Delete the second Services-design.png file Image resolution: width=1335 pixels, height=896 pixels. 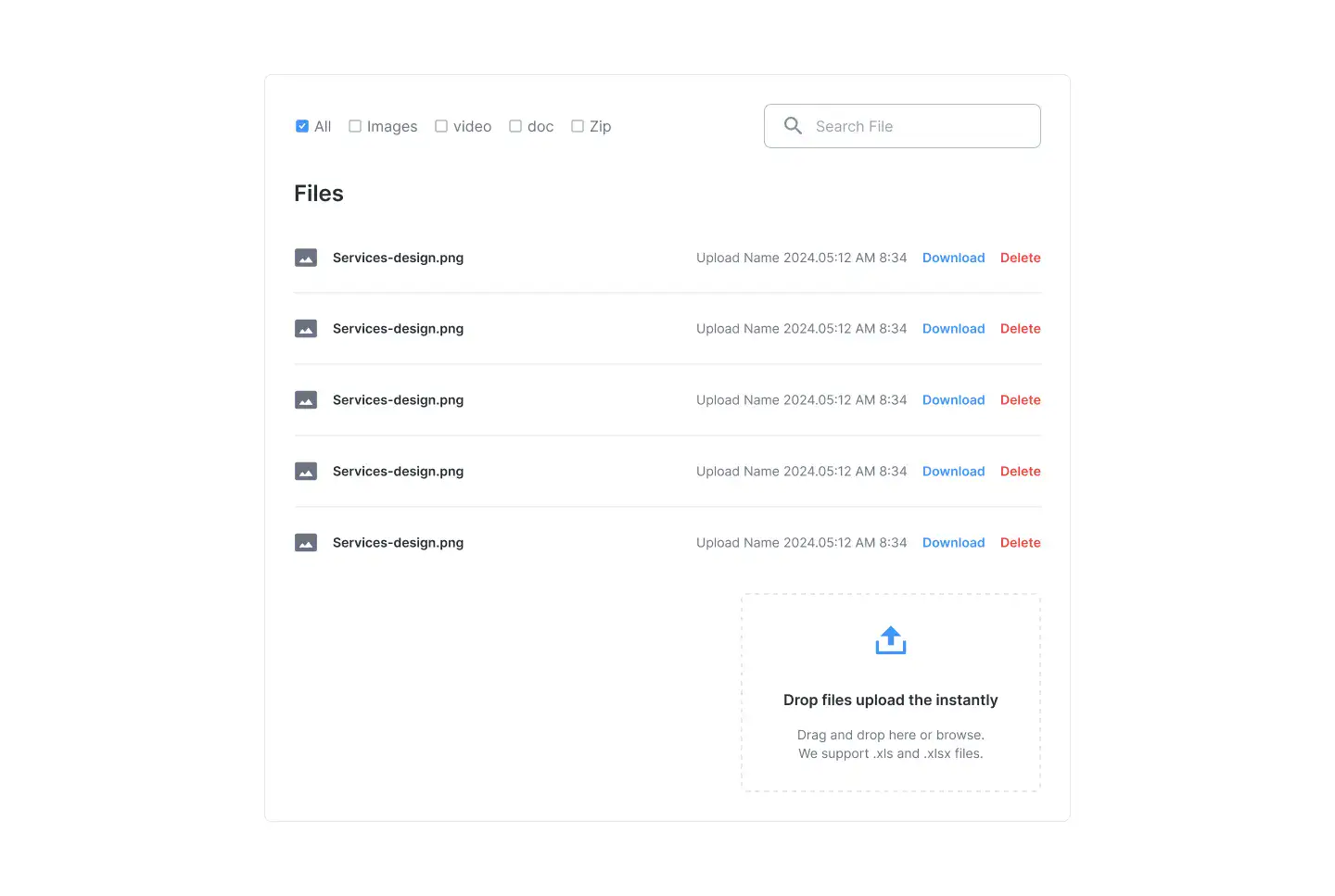1021,329
